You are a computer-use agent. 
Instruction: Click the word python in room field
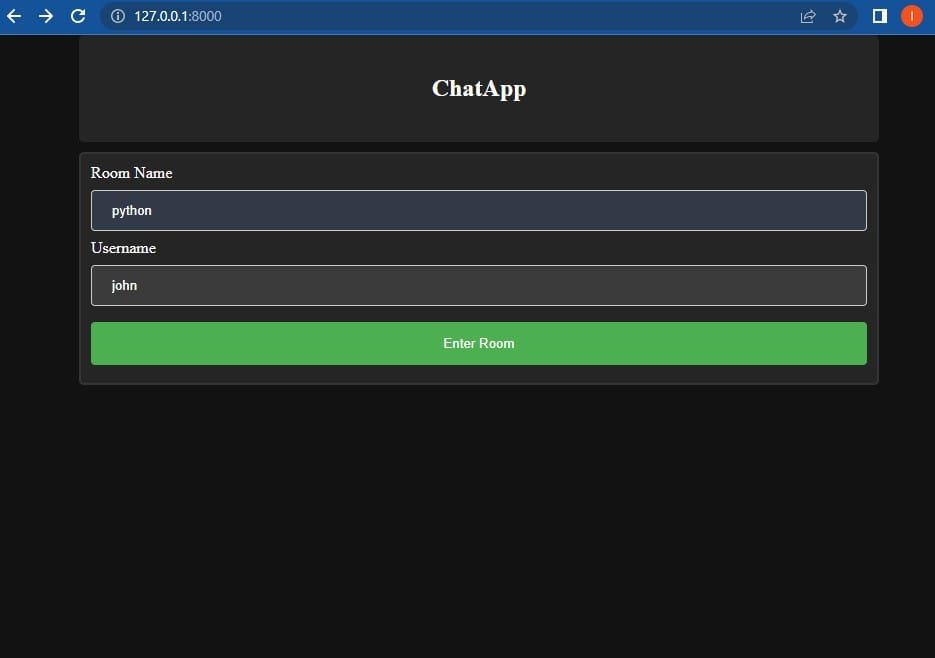click(131, 211)
